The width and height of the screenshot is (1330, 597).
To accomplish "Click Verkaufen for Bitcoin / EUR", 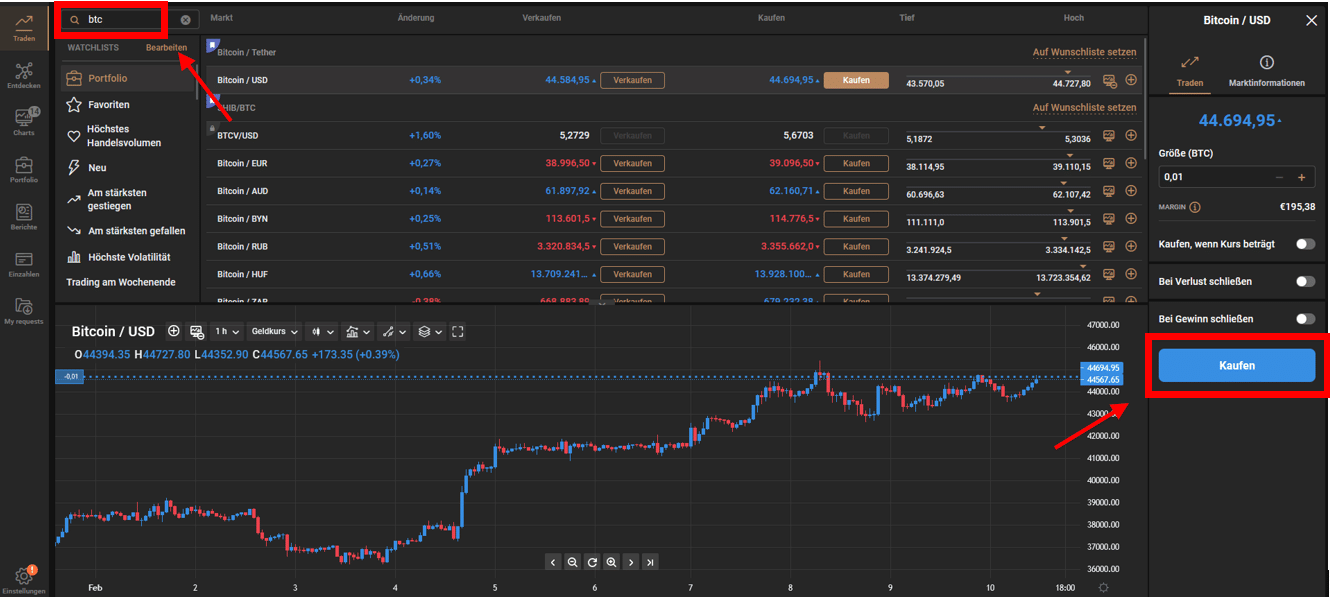I will (632, 163).
